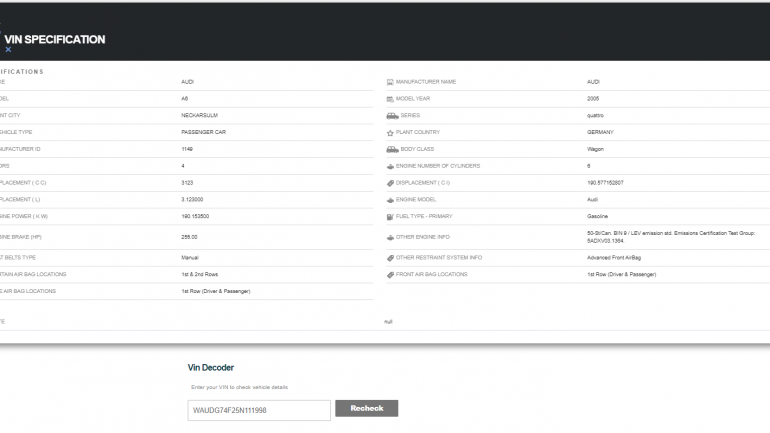Select the Advanced Front AirBag value
Image resolution: width=770 pixels, height=433 pixels.
point(614,257)
